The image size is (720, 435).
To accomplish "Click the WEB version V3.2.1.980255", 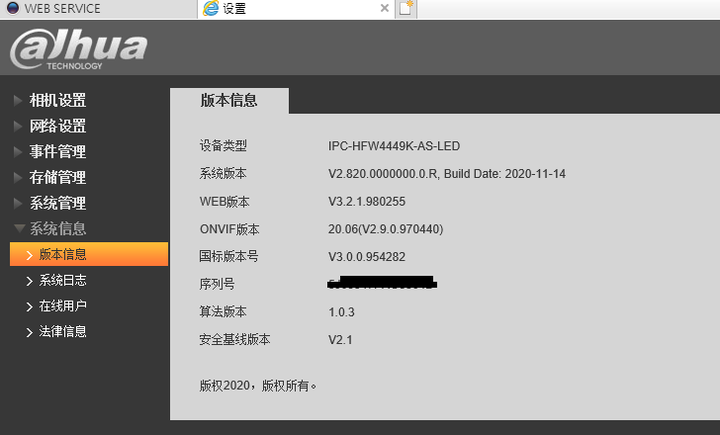I will (x=367, y=202).
